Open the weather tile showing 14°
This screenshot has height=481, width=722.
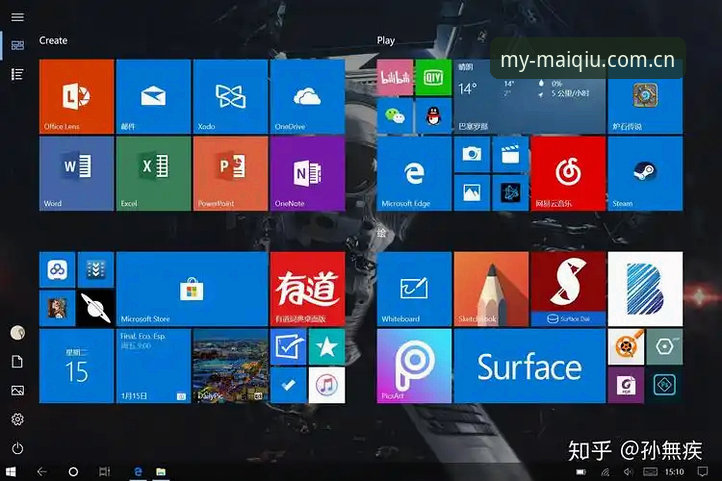[530, 96]
